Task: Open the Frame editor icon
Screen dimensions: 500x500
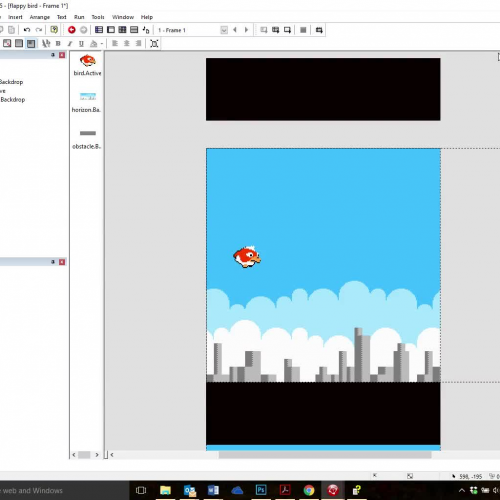Action: [x=111, y=30]
